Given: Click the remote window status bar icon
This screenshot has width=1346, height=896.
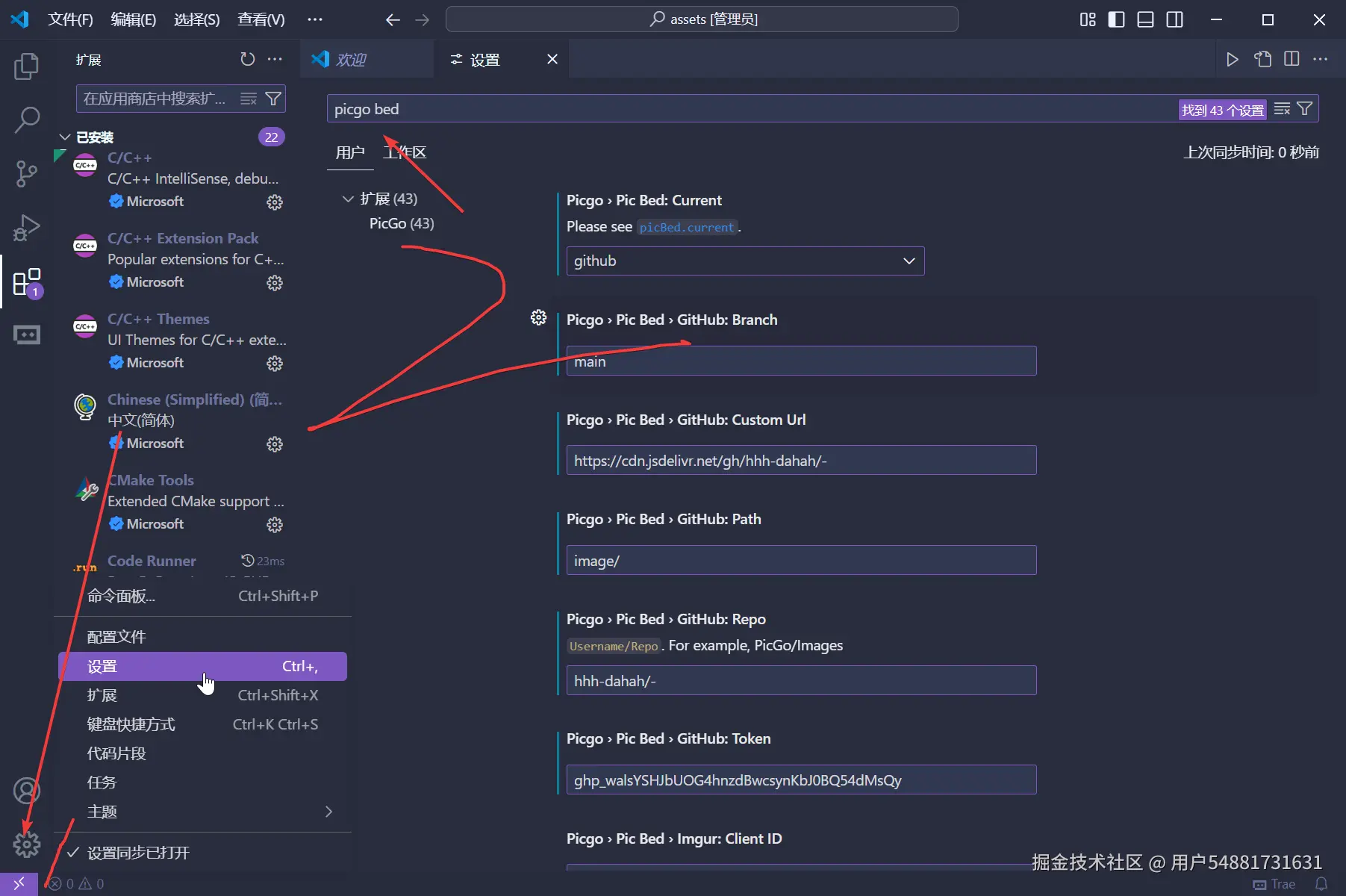Looking at the screenshot, I should pos(19,884).
